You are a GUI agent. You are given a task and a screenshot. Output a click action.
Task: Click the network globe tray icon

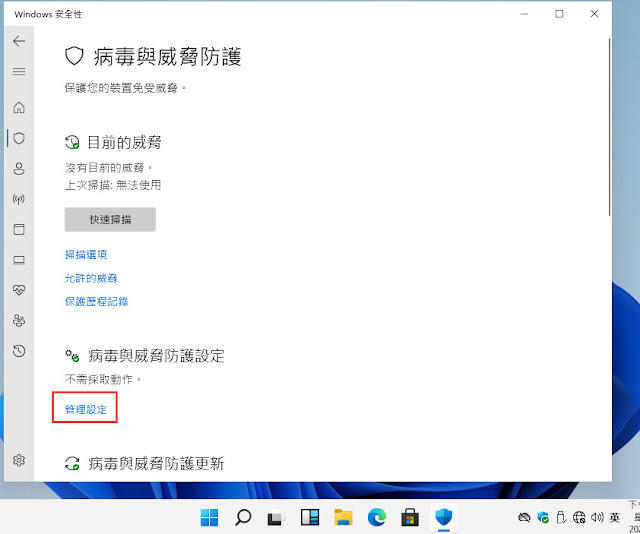579,518
